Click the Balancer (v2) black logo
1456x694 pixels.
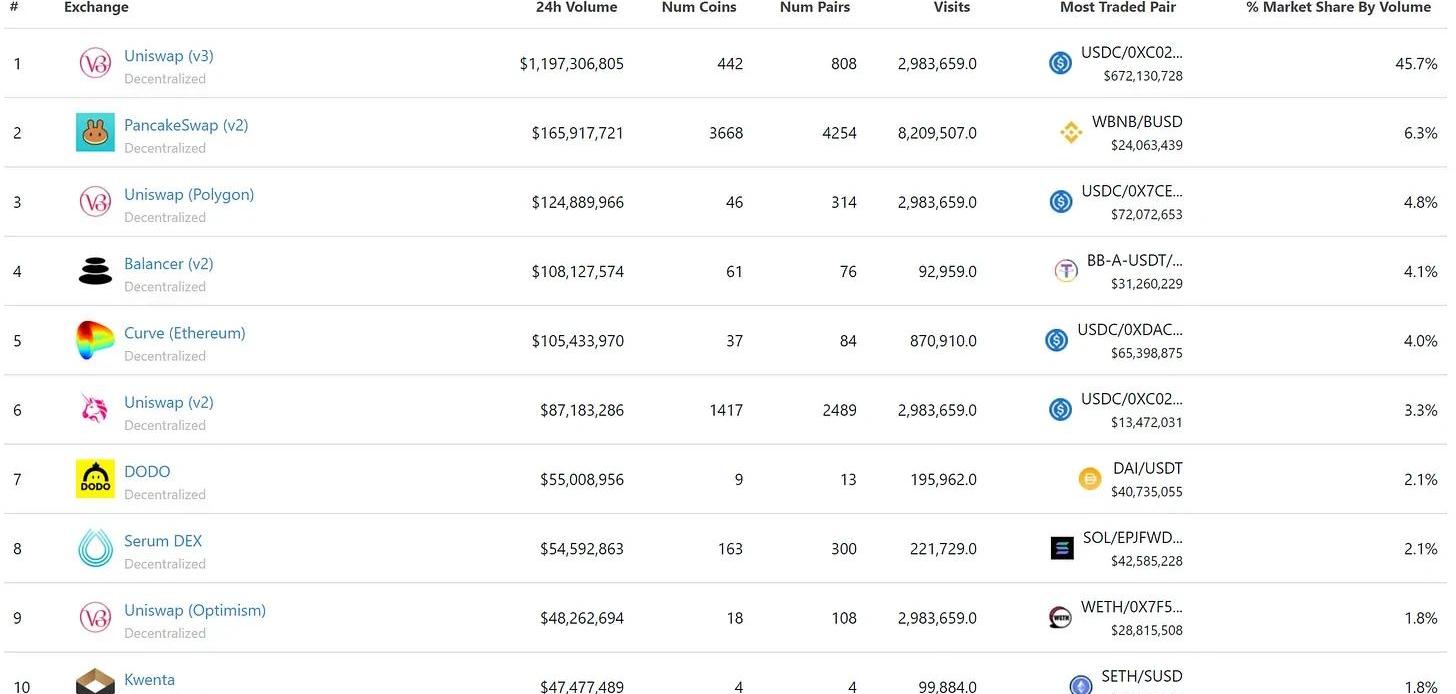95,271
